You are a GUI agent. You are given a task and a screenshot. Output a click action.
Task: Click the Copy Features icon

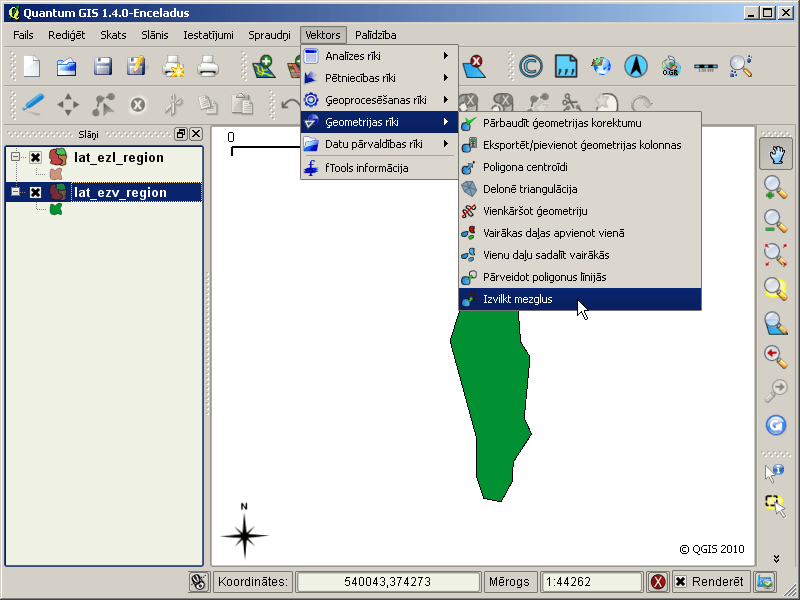pyautogui.click(x=208, y=105)
